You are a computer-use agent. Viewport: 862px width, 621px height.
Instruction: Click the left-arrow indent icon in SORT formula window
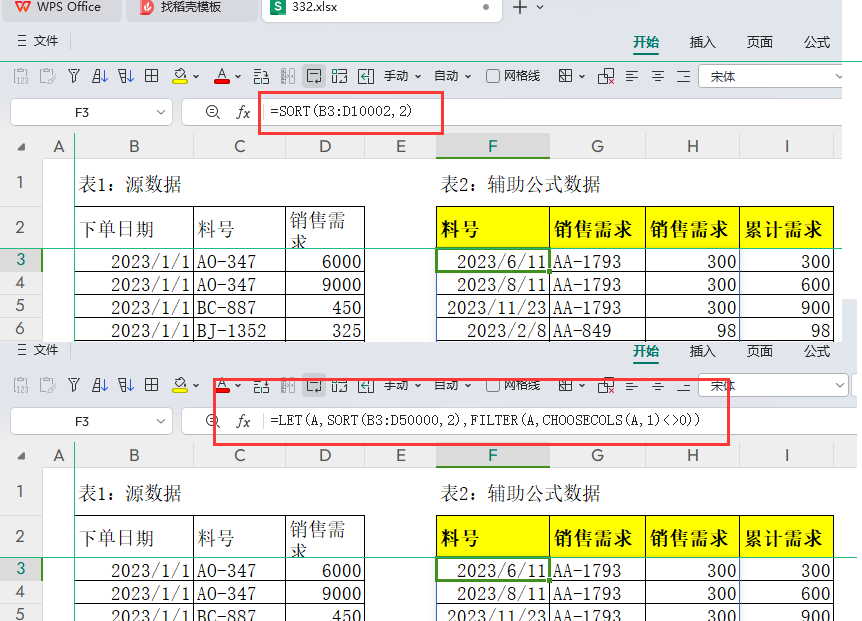coord(366,76)
